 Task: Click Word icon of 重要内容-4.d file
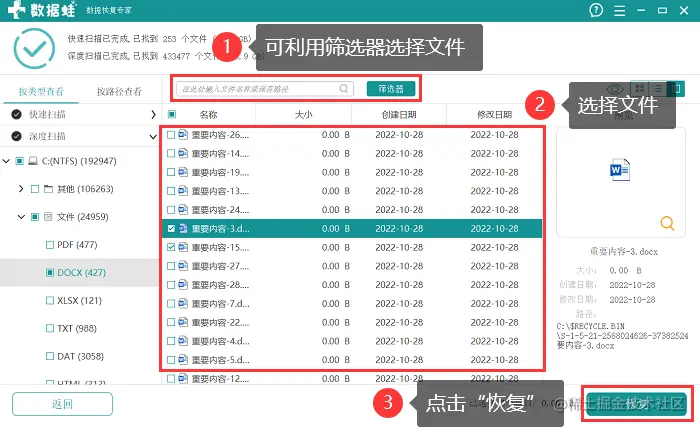coord(183,341)
